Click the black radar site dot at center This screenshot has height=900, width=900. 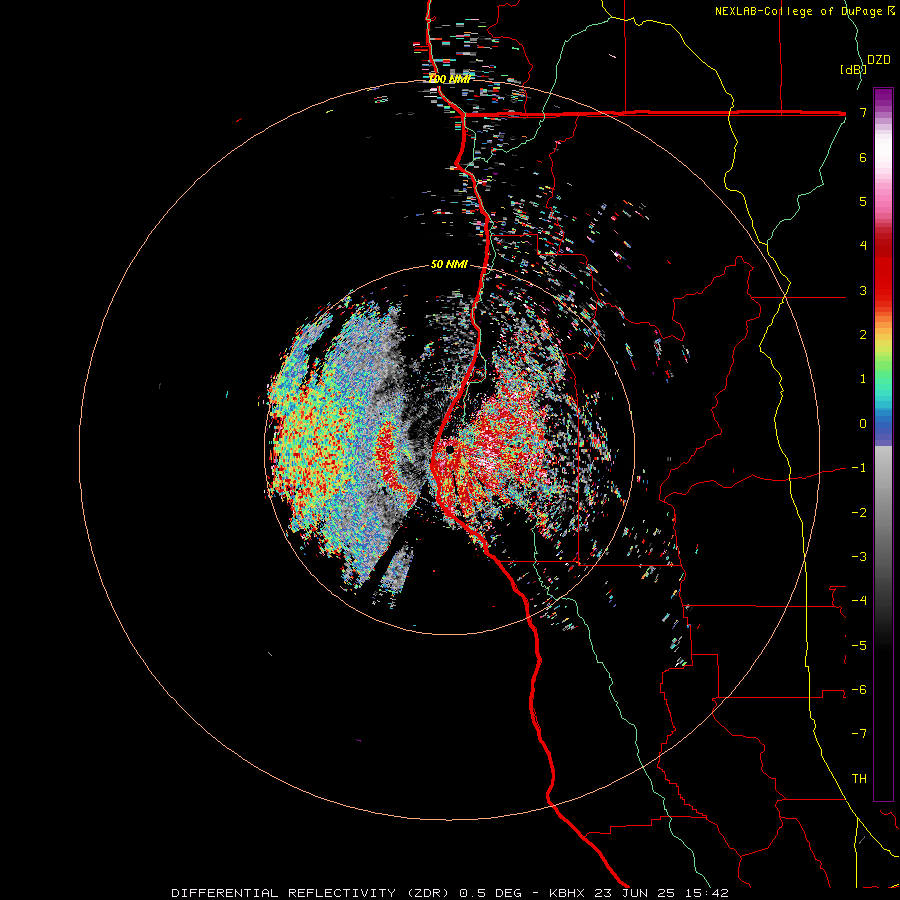coord(449,450)
